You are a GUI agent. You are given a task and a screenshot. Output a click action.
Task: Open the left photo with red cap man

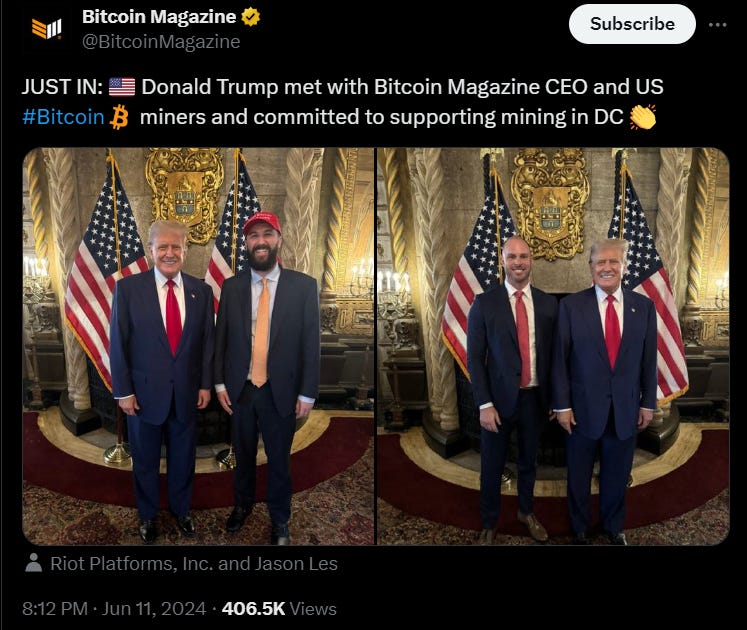[x=199, y=346]
